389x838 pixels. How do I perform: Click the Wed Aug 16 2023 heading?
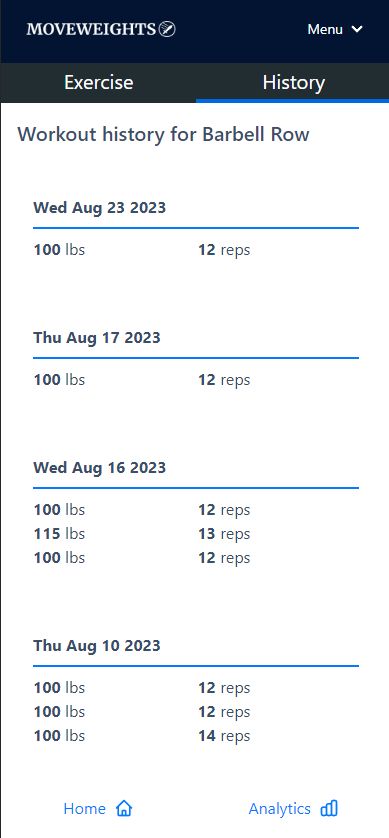click(x=99, y=468)
